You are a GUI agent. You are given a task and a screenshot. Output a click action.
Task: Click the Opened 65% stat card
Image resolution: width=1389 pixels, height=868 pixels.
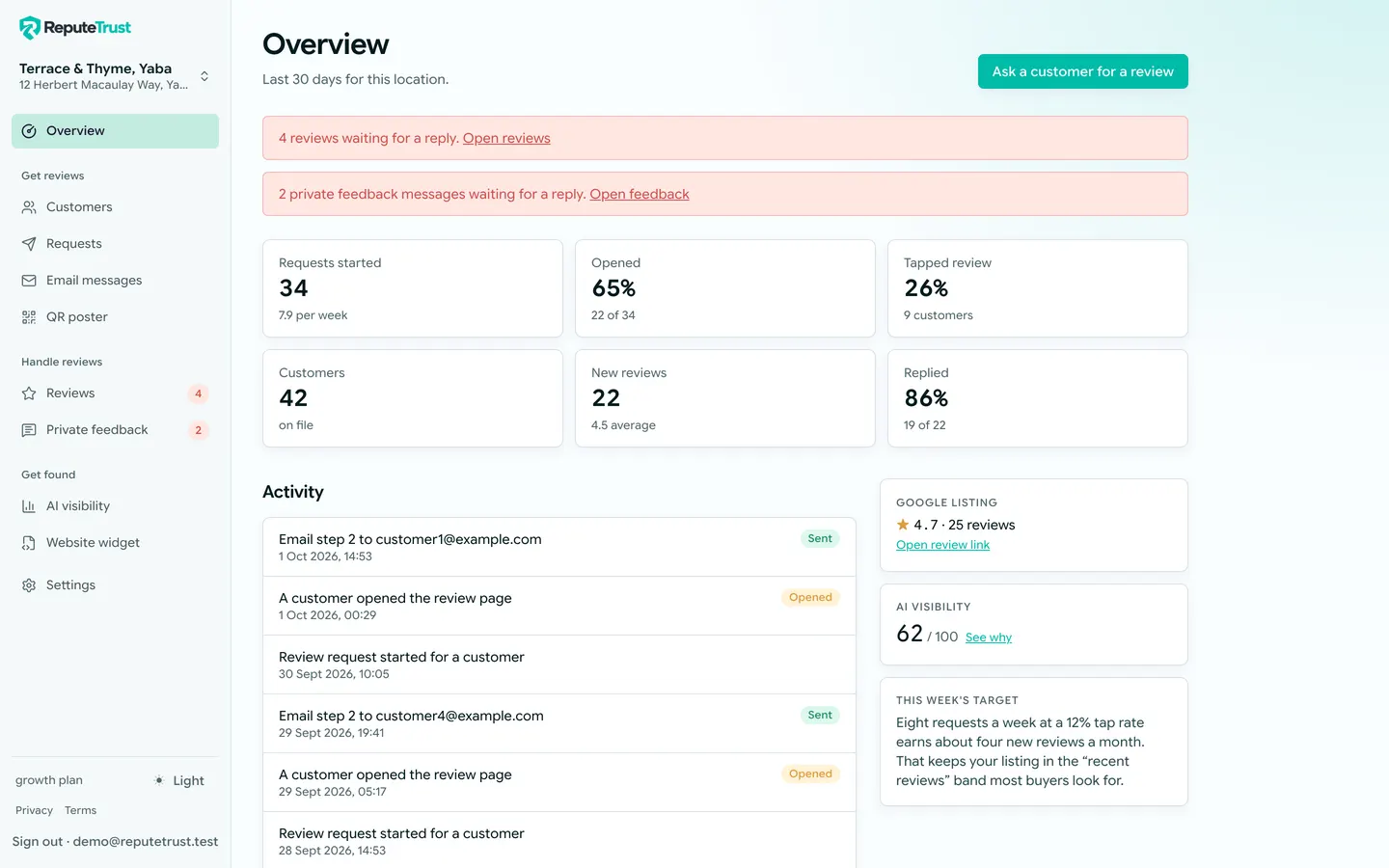click(x=725, y=288)
